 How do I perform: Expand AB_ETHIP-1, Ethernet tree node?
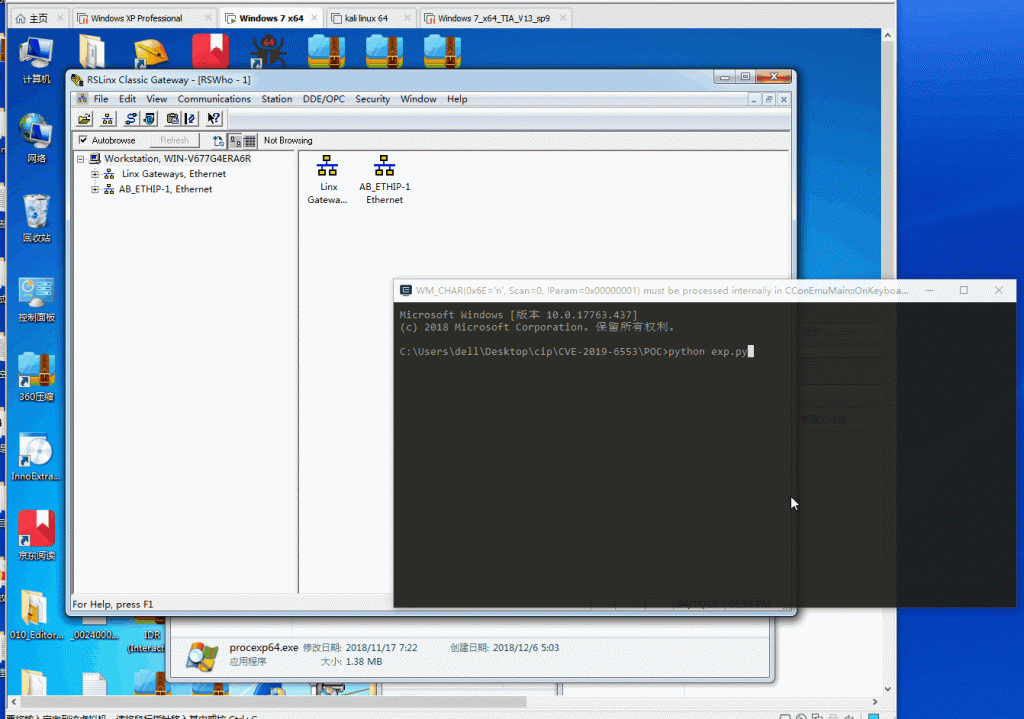95,189
